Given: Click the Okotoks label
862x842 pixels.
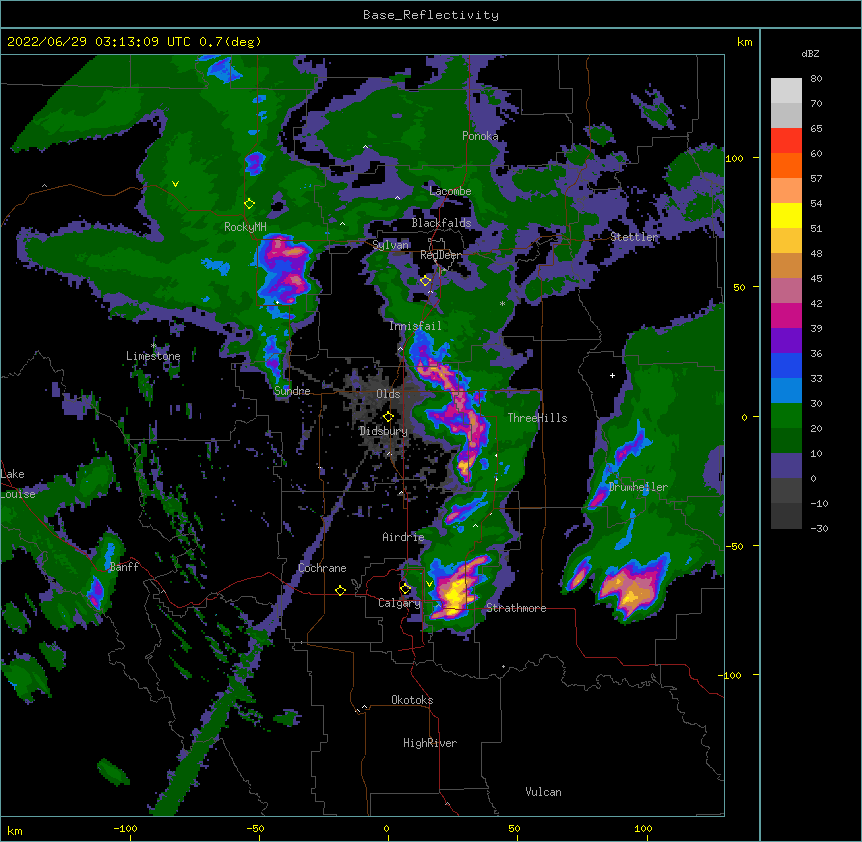Looking at the screenshot, I should 412,700.
